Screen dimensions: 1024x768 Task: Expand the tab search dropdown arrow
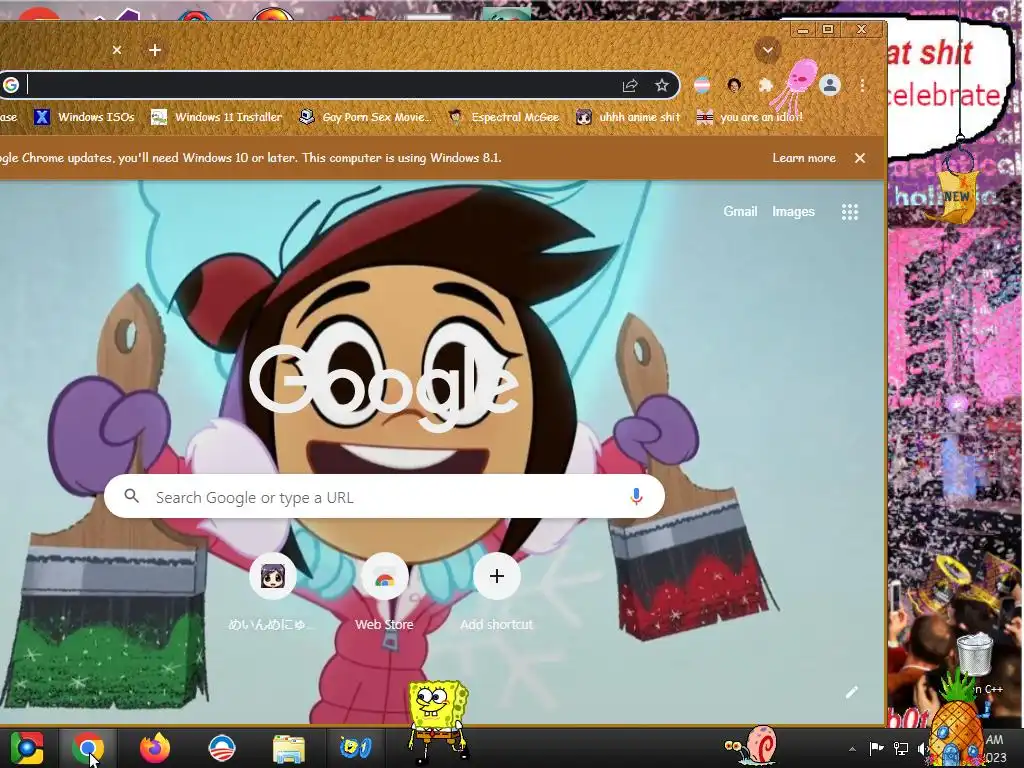[x=767, y=50]
